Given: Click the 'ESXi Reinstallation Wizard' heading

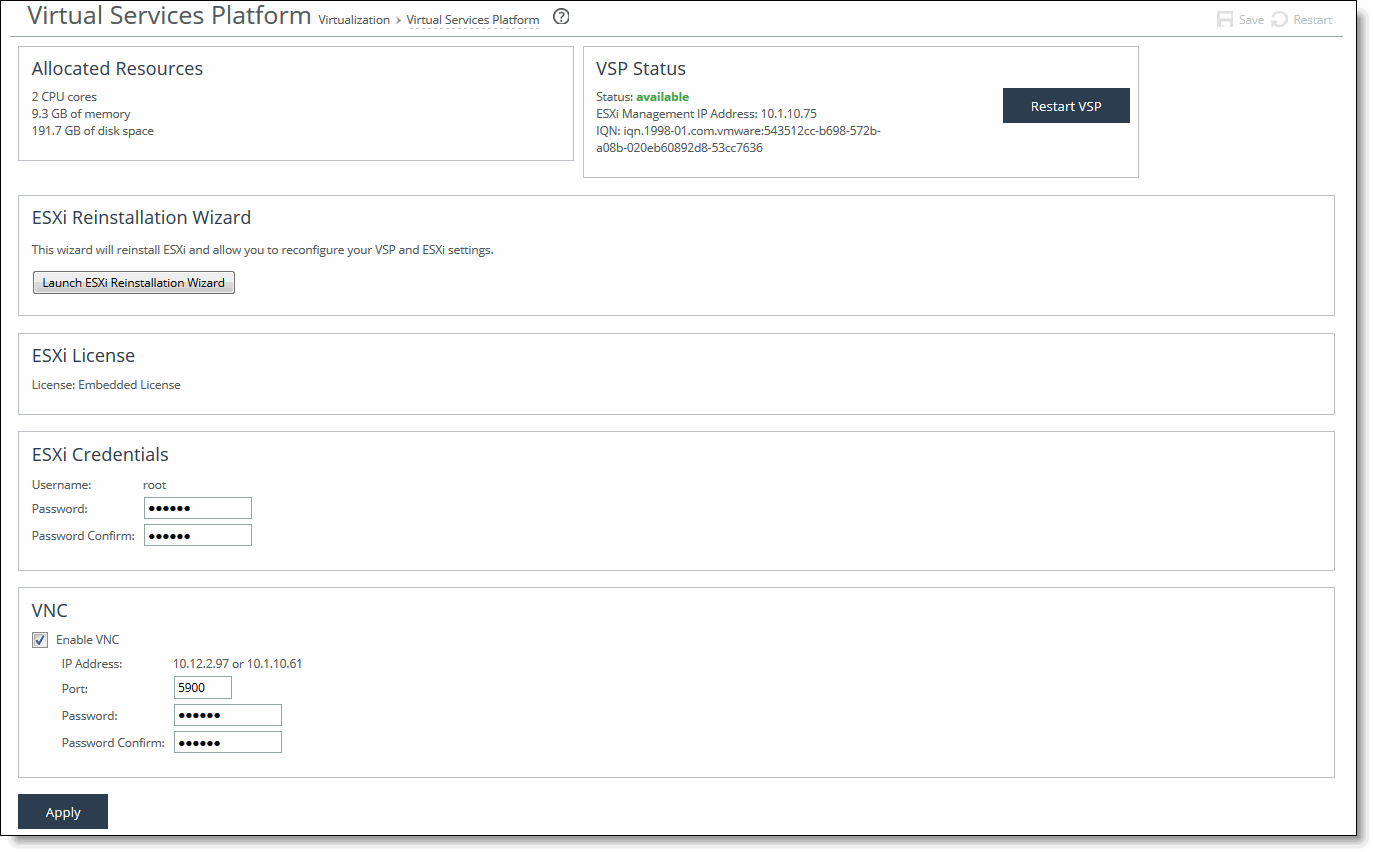Looking at the screenshot, I should click(141, 217).
